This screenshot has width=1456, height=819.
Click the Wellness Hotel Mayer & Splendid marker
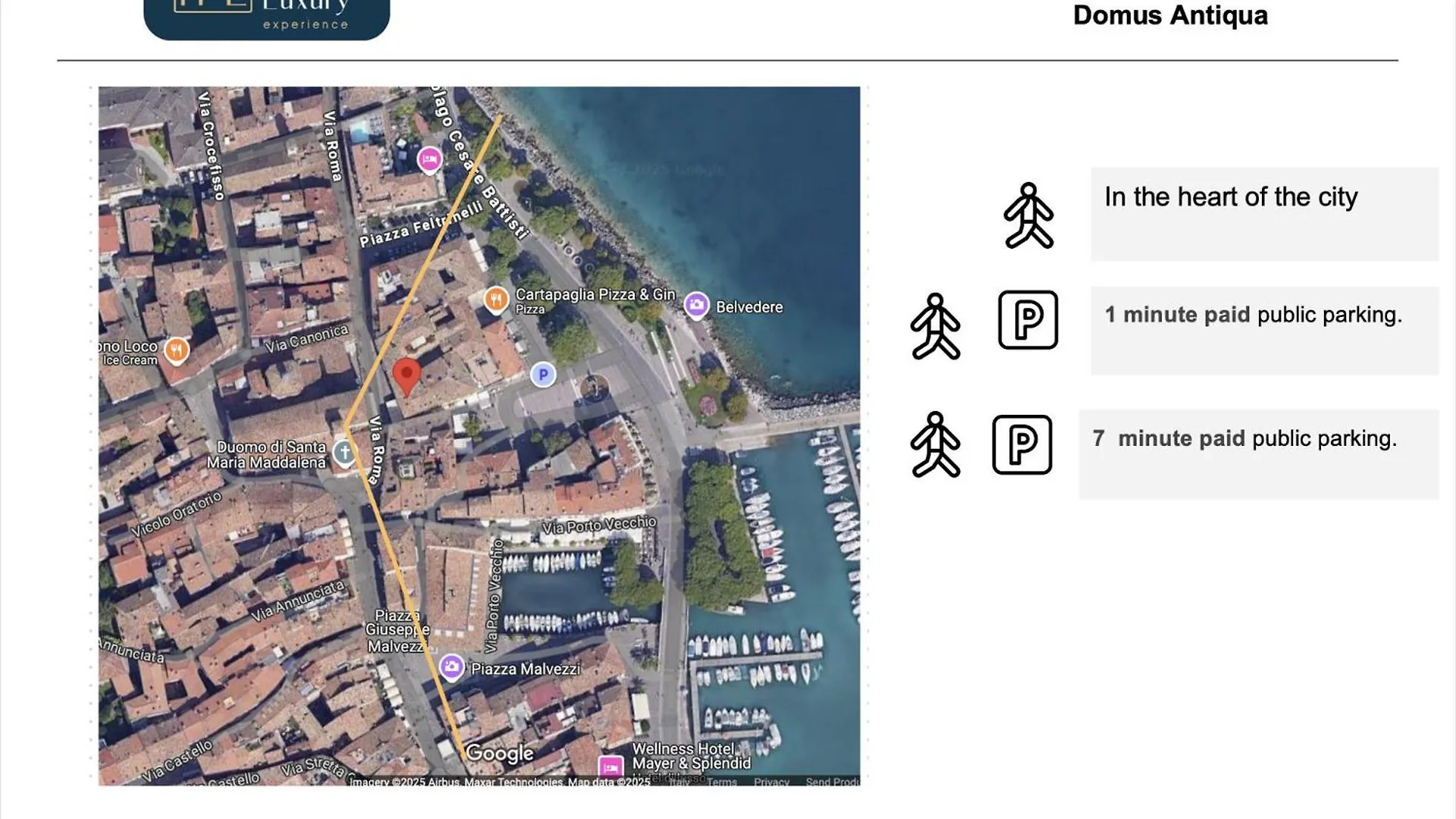pyautogui.click(x=611, y=767)
